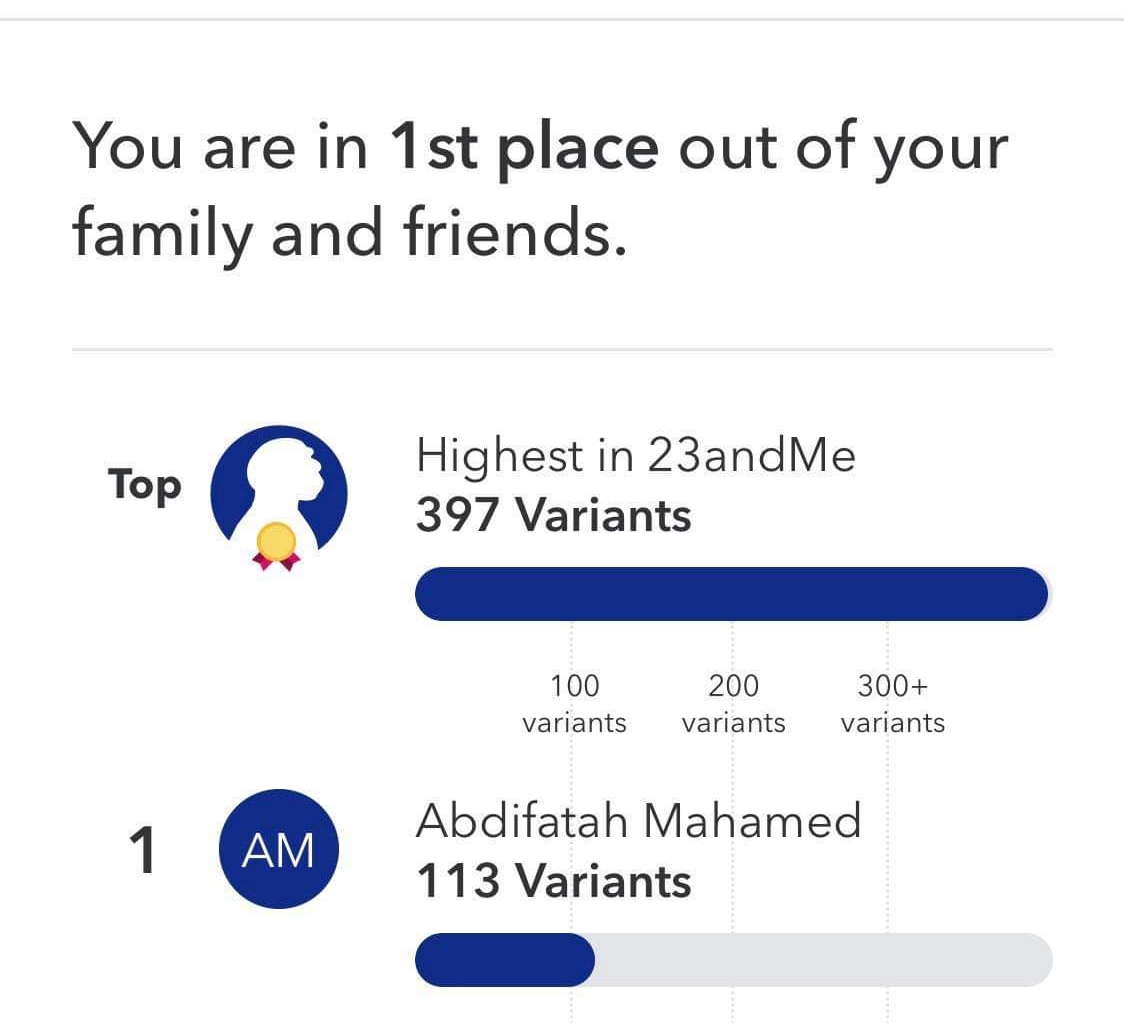The height and width of the screenshot is (1023, 1124).
Task: Open Abdifatah Mahamed's profile name
Action: [638, 820]
